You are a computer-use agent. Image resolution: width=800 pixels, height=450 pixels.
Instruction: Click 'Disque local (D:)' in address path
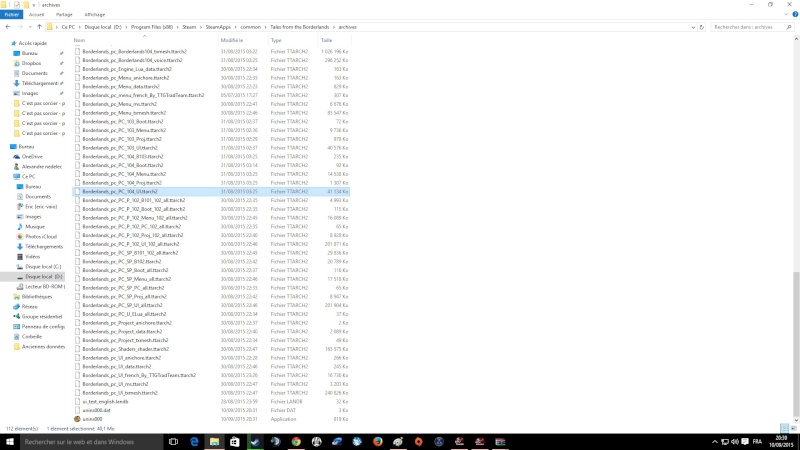103,27
